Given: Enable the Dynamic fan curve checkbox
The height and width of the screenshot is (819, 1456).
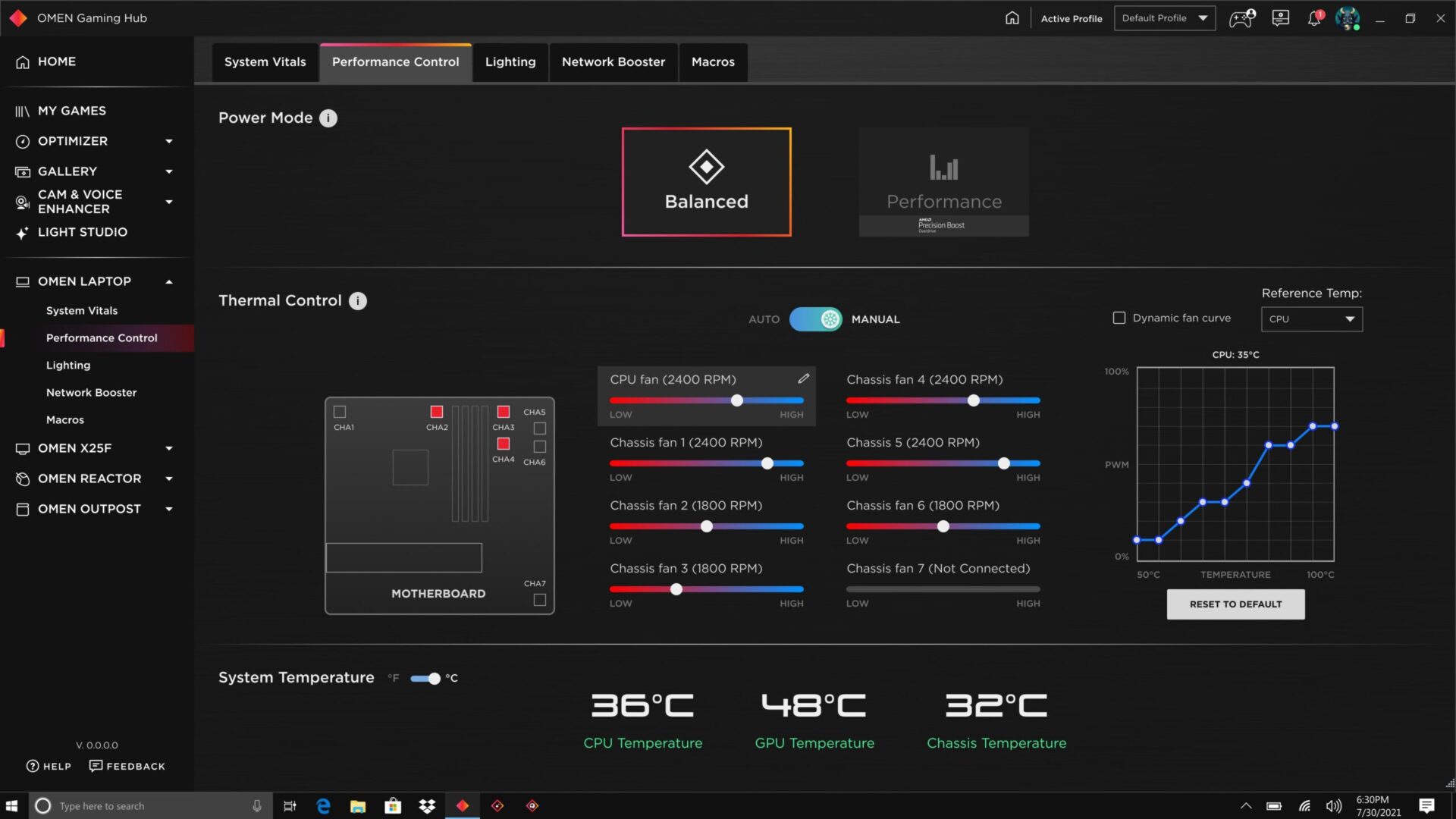Looking at the screenshot, I should tap(1119, 318).
